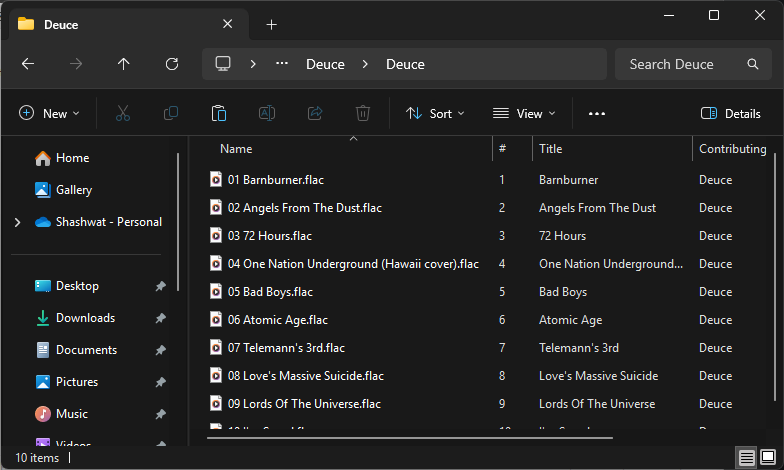Open the See more ellipsis menu
The image size is (784, 470).
[x=597, y=114]
